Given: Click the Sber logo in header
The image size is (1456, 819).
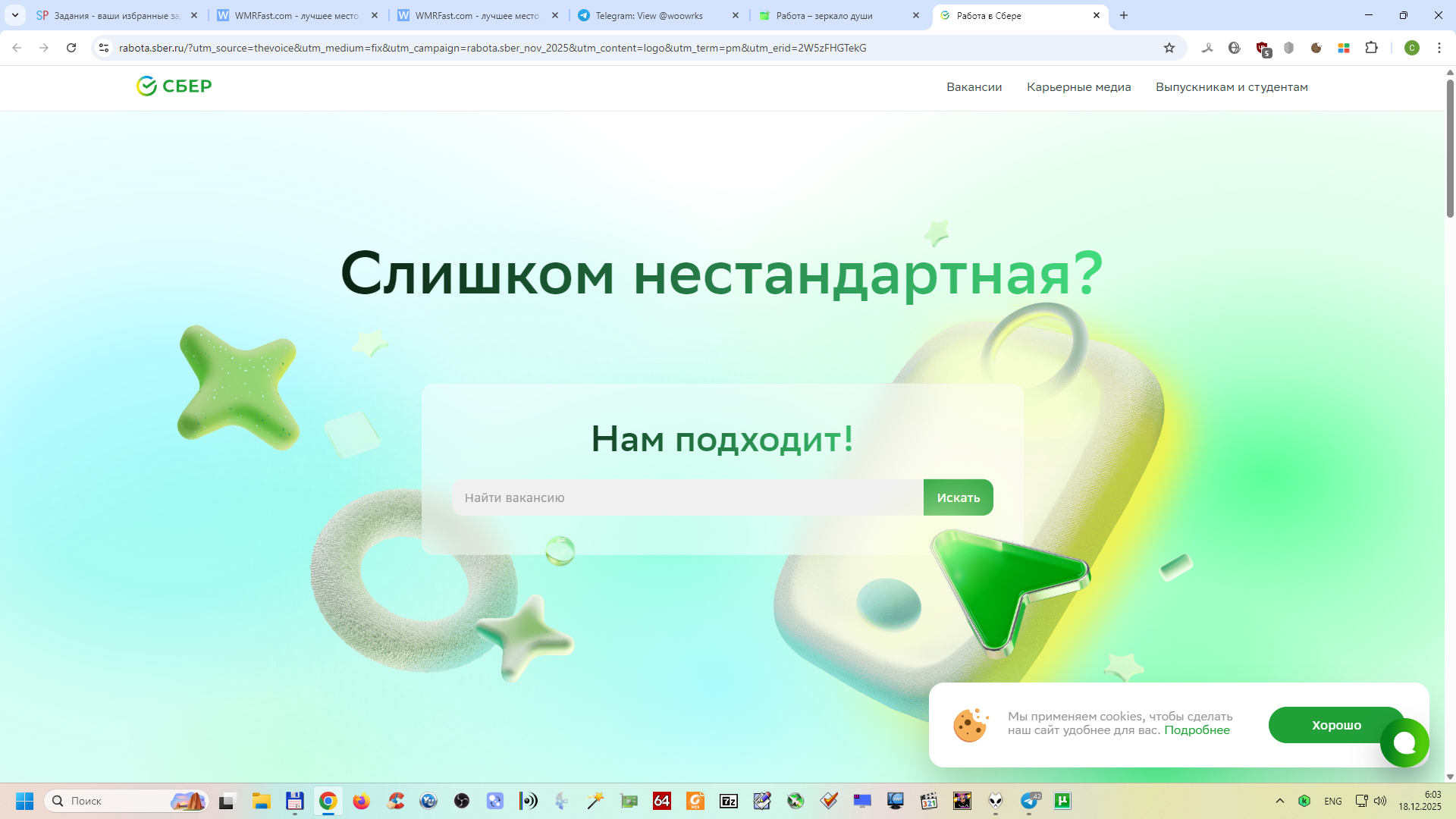Looking at the screenshot, I should [174, 86].
